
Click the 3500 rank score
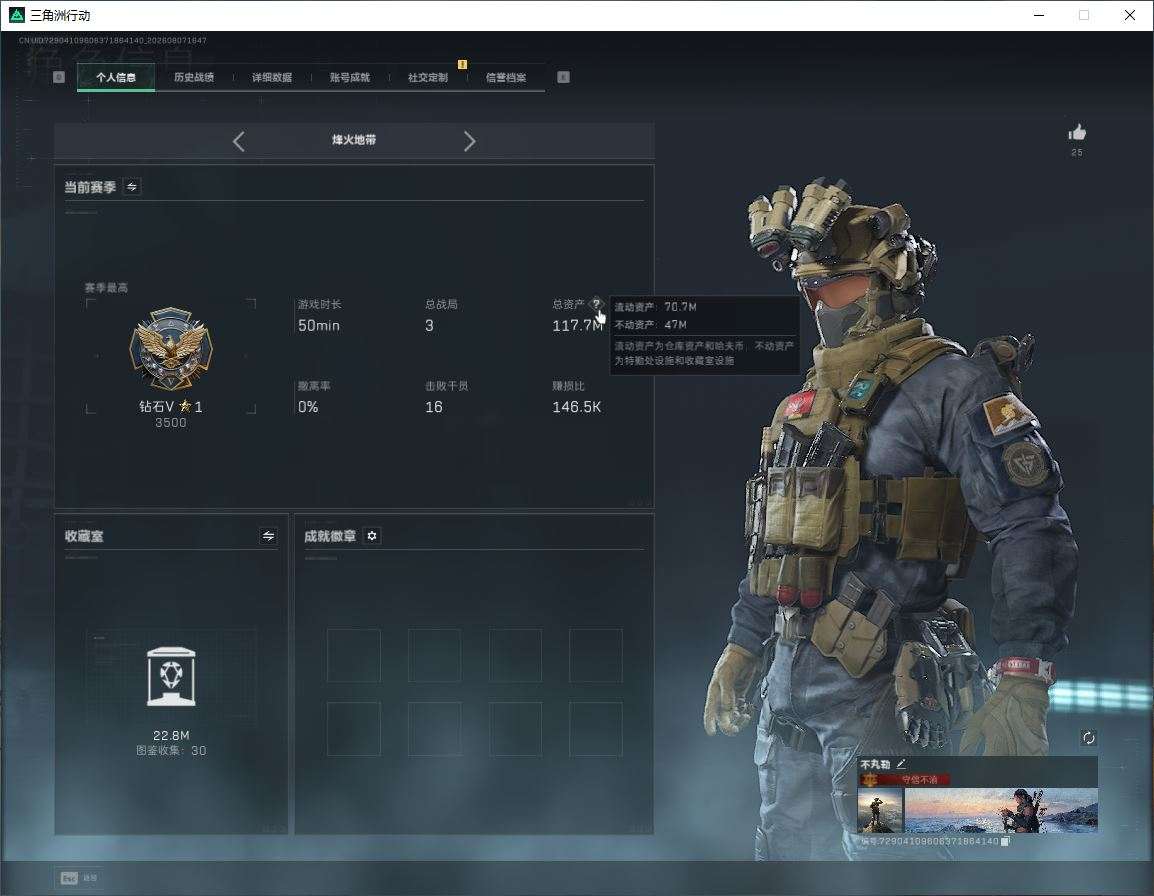171,423
